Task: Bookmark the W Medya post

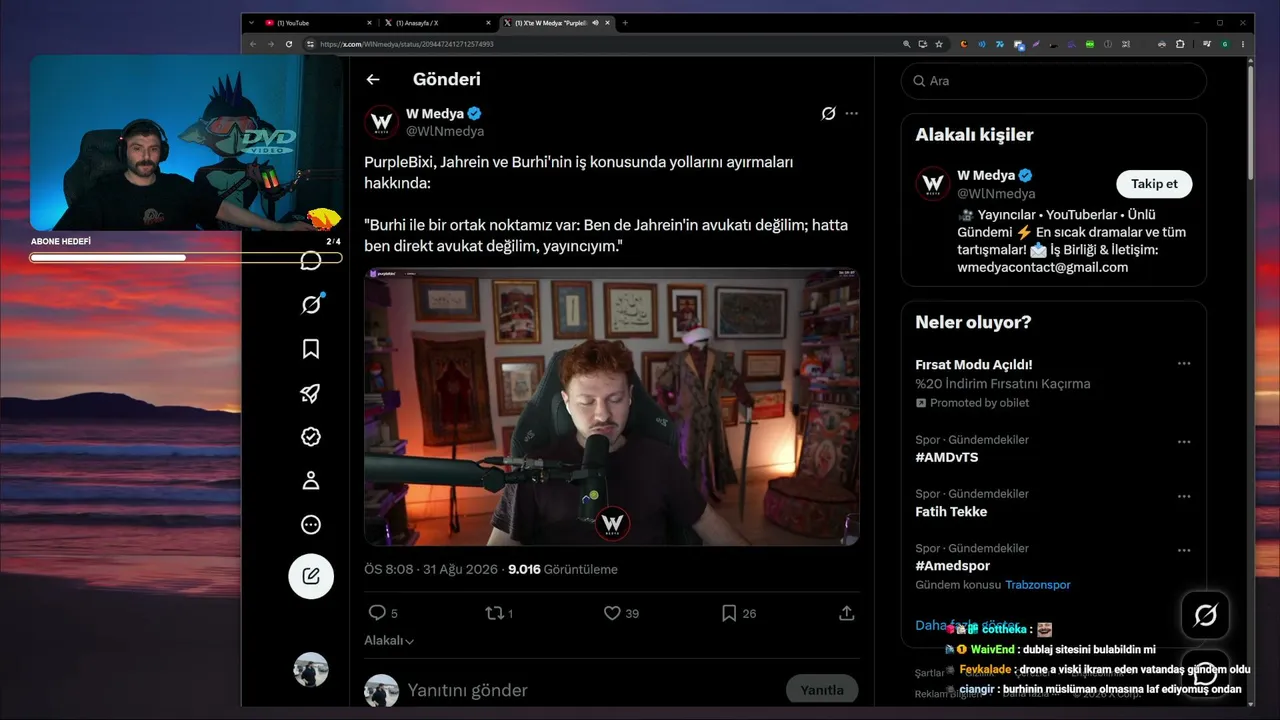Action: pyautogui.click(x=729, y=613)
